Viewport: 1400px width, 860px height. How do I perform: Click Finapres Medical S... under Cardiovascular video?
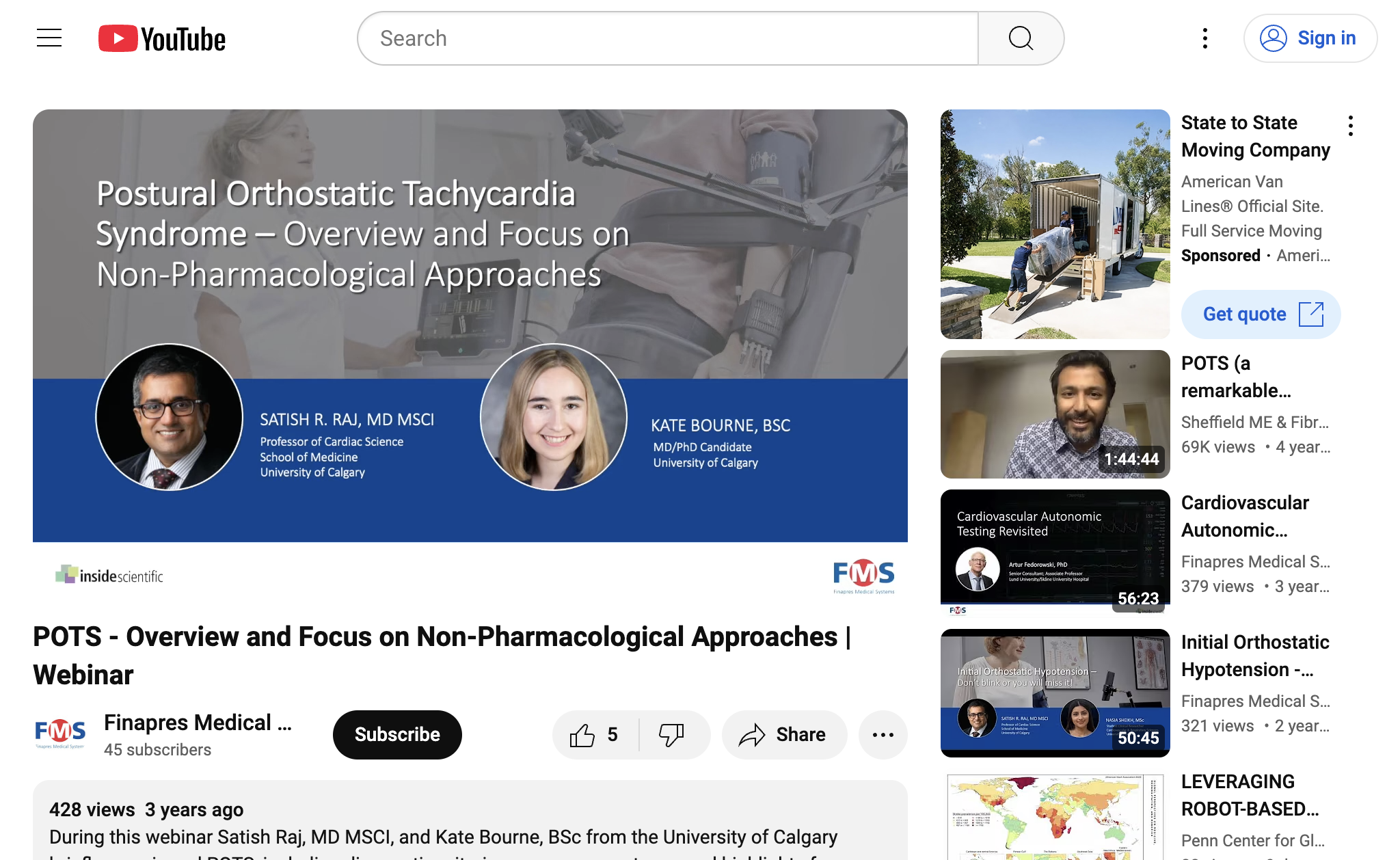pyautogui.click(x=1256, y=562)
